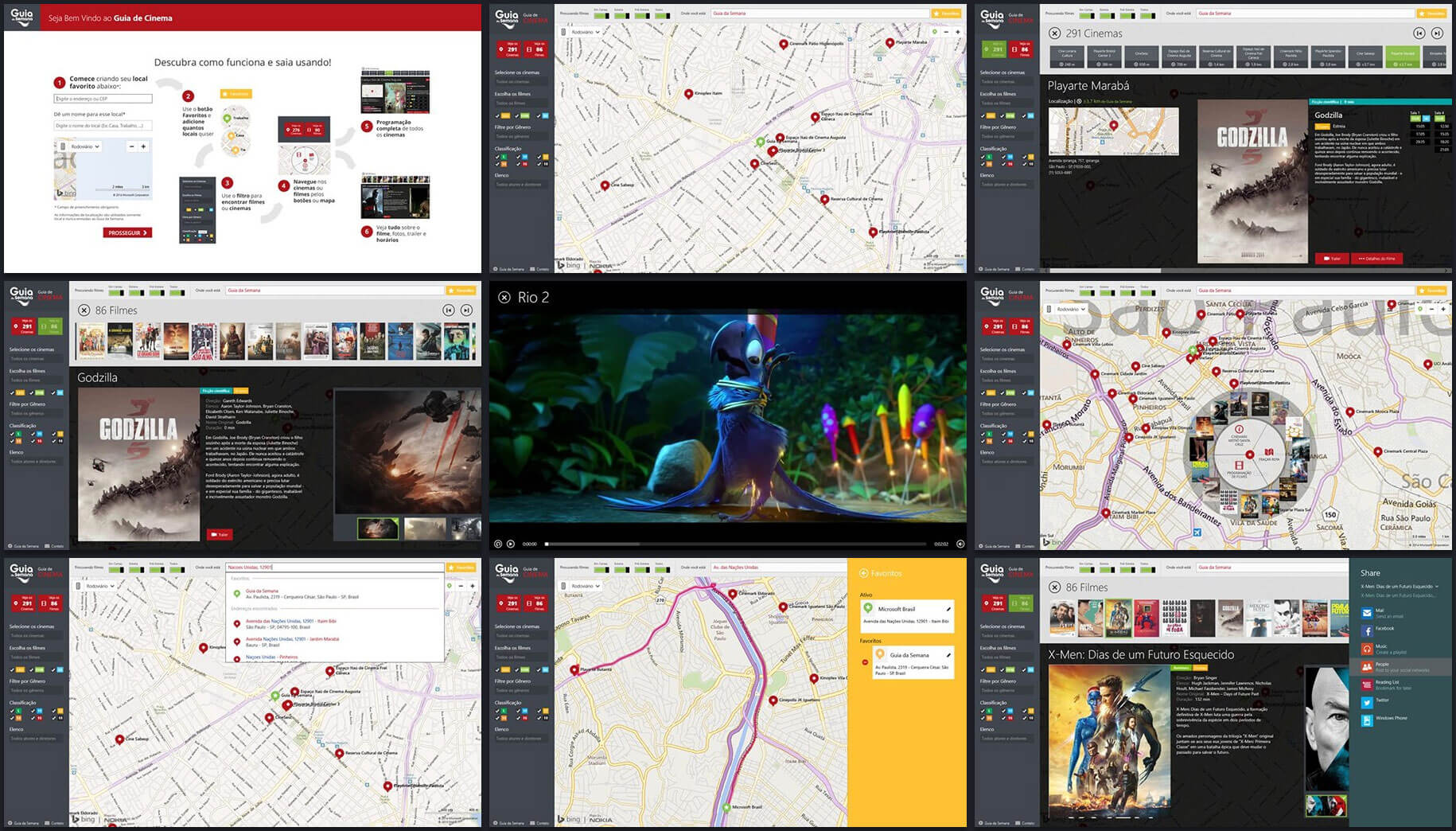
Task: Remove Guia da Semana favorite using the red minus icon
Action: 865,662
